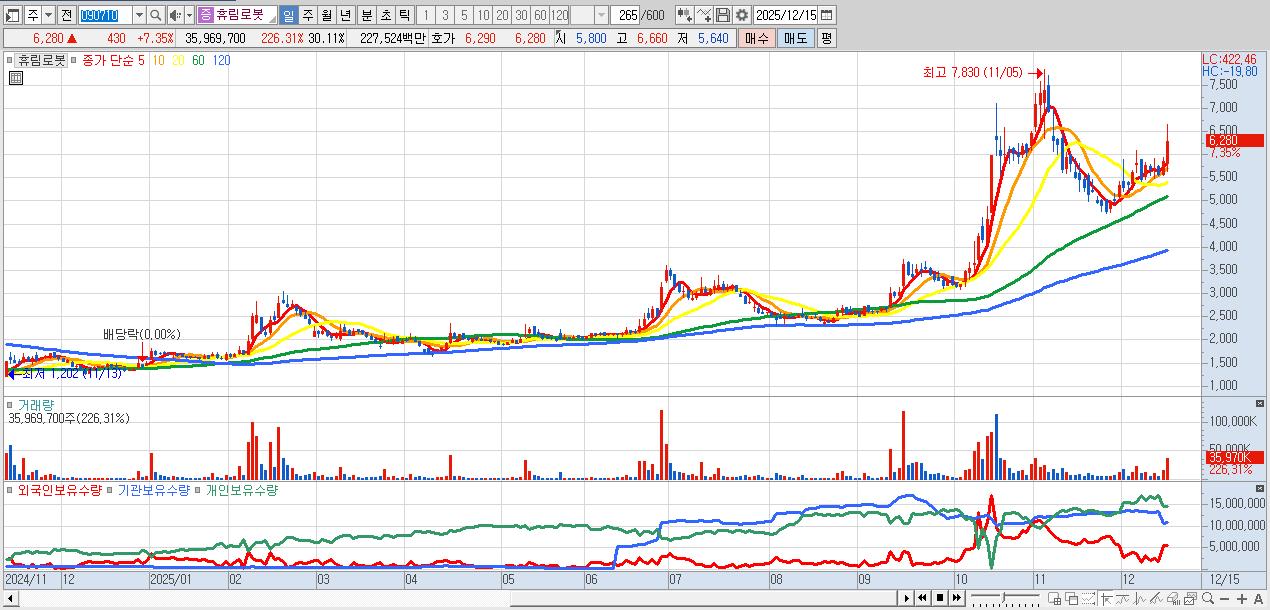Click the zigzag wave analysis icon
This screenshot has height=610, width=1270.
click(x=1140, y=598)
